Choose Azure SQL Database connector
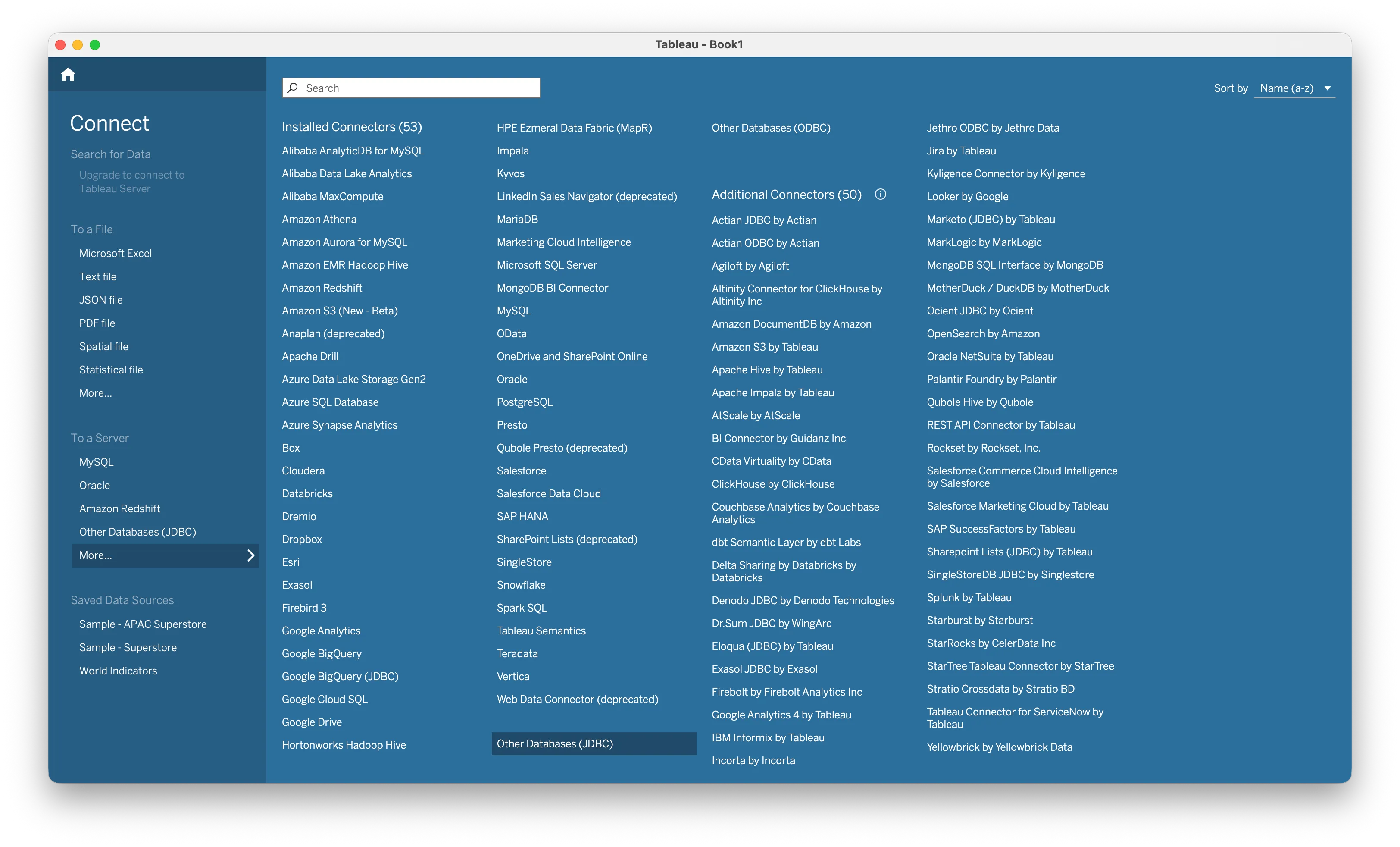Screen dimensions: 1400x847 330,402
